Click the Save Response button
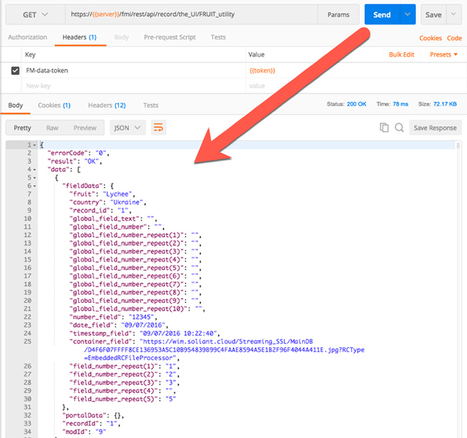Screen dimensions: 467x438 click(x=435, y=128)
